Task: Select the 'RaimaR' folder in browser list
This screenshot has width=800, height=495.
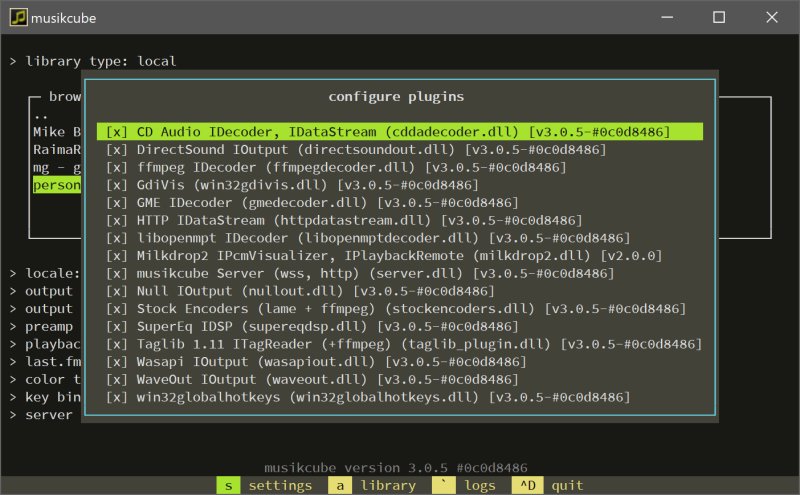Action: (57, 150)
